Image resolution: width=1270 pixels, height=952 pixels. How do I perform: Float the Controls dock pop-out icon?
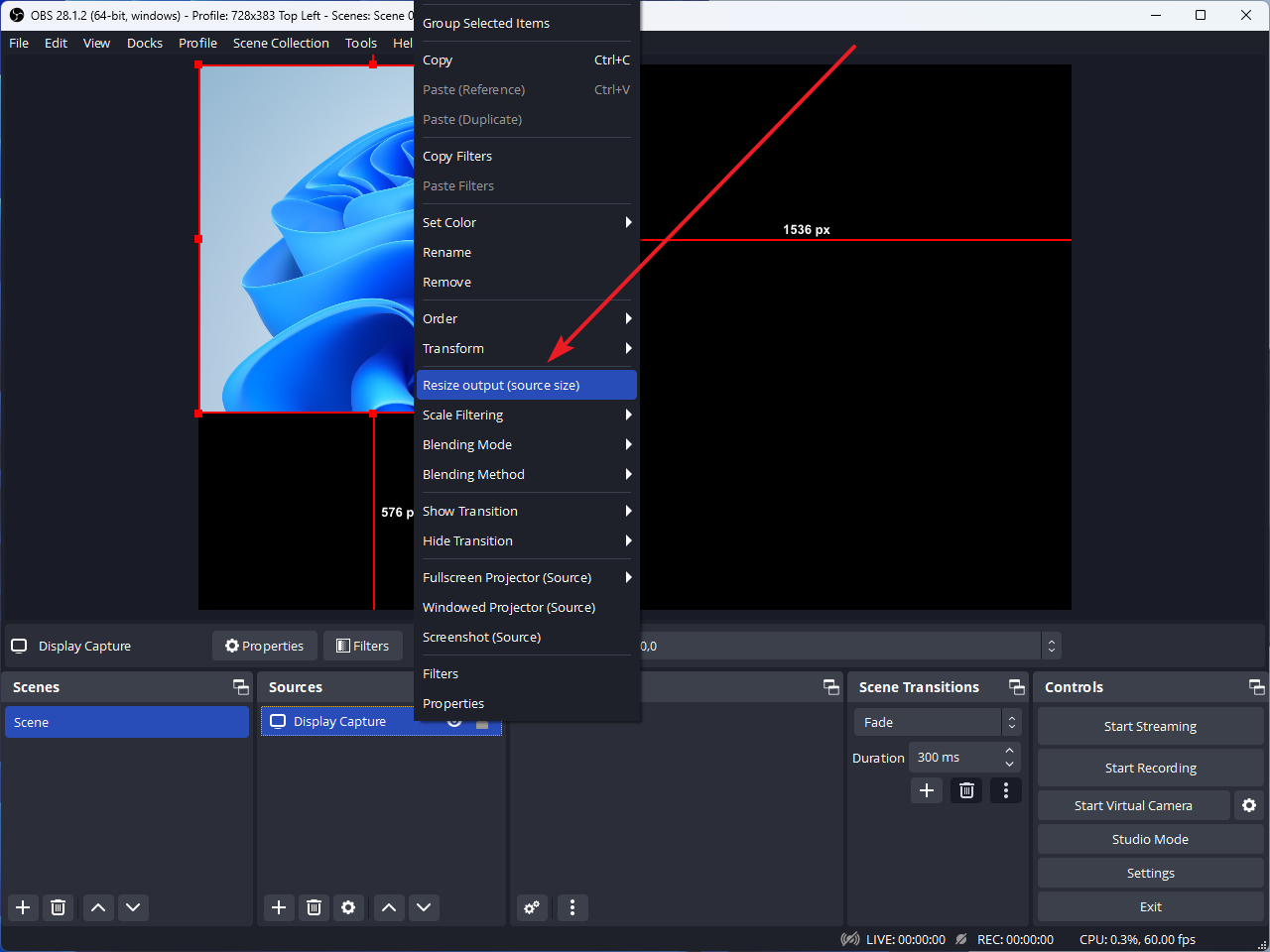[1256, 687]
